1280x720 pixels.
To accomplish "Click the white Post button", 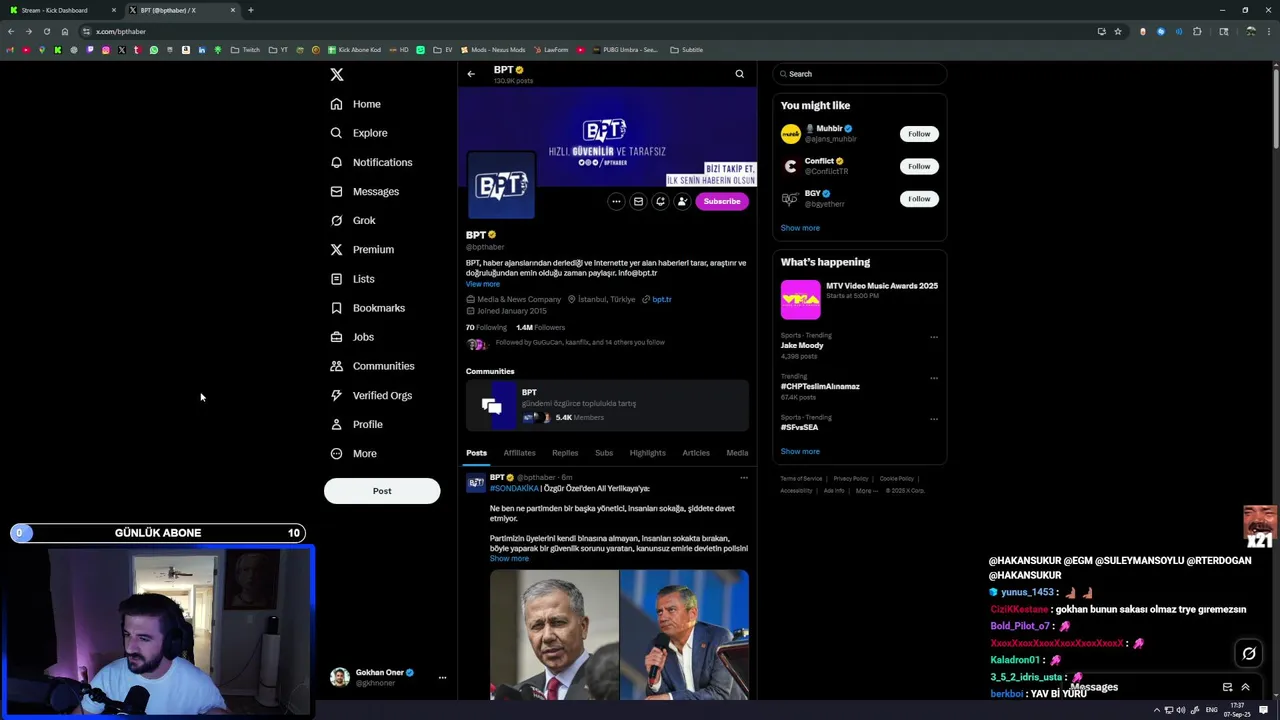I will click(382, 491).
